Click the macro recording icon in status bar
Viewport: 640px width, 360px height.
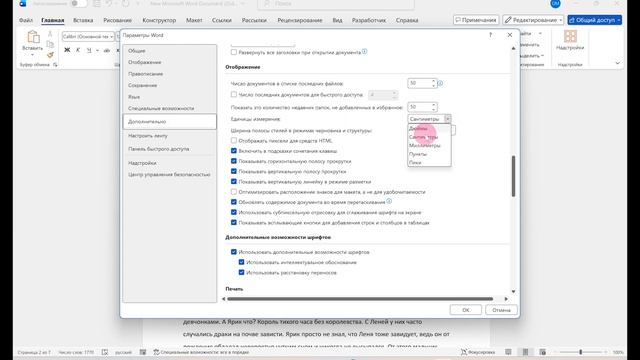click(143, 352)
